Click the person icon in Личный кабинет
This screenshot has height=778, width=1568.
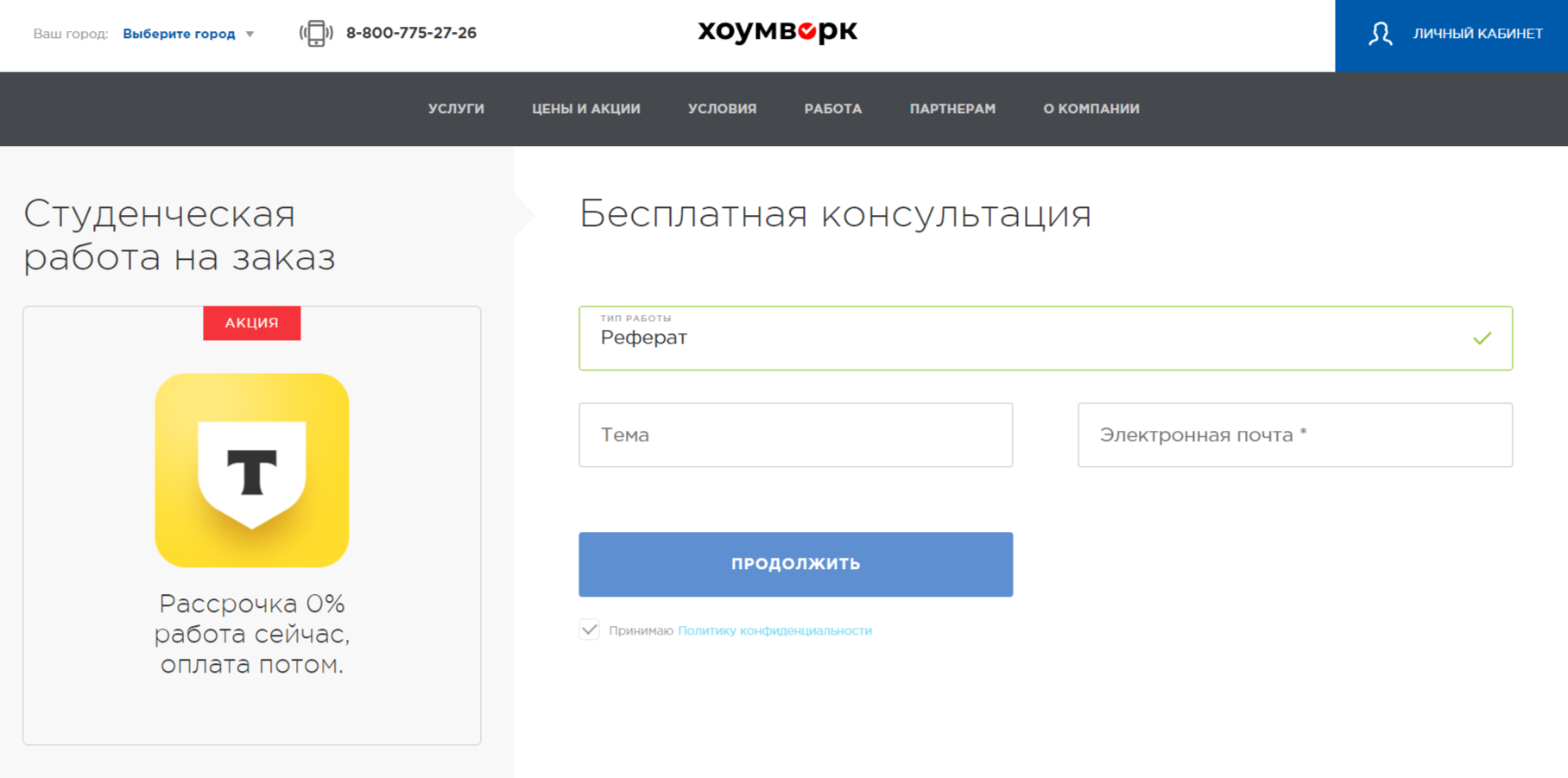click(x=1380, y=35)
